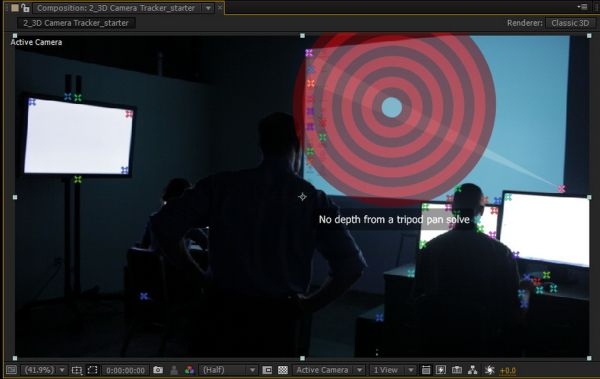Toggle the viewer lock icon beside Composition tab
The width and height of the screenshot is (600, 379).
[x=25, y=8]
